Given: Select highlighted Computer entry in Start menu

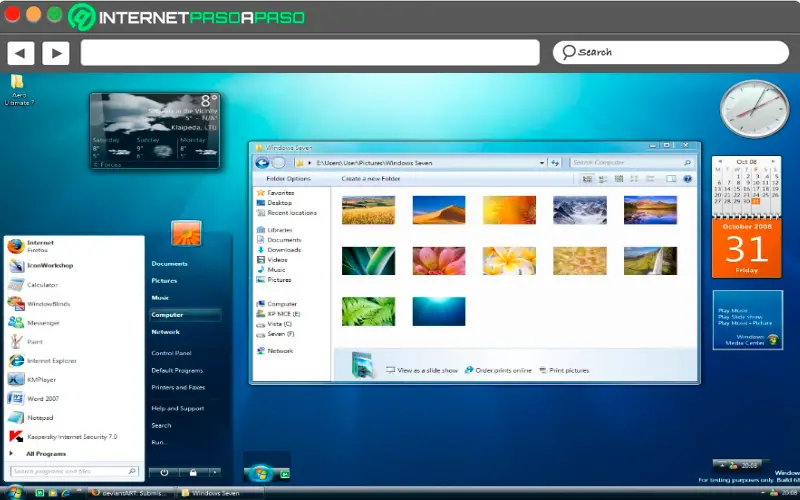Looking at the screenshot, I should click(186, 315).
